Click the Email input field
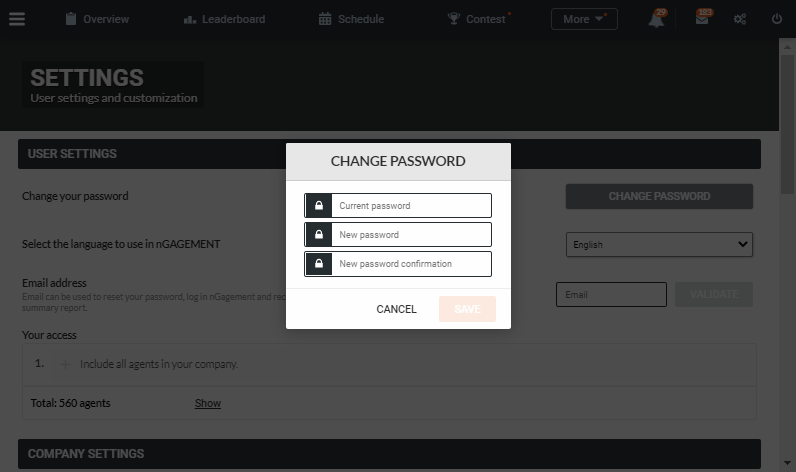Screen dimensions: 796x472 click(611, 294)
